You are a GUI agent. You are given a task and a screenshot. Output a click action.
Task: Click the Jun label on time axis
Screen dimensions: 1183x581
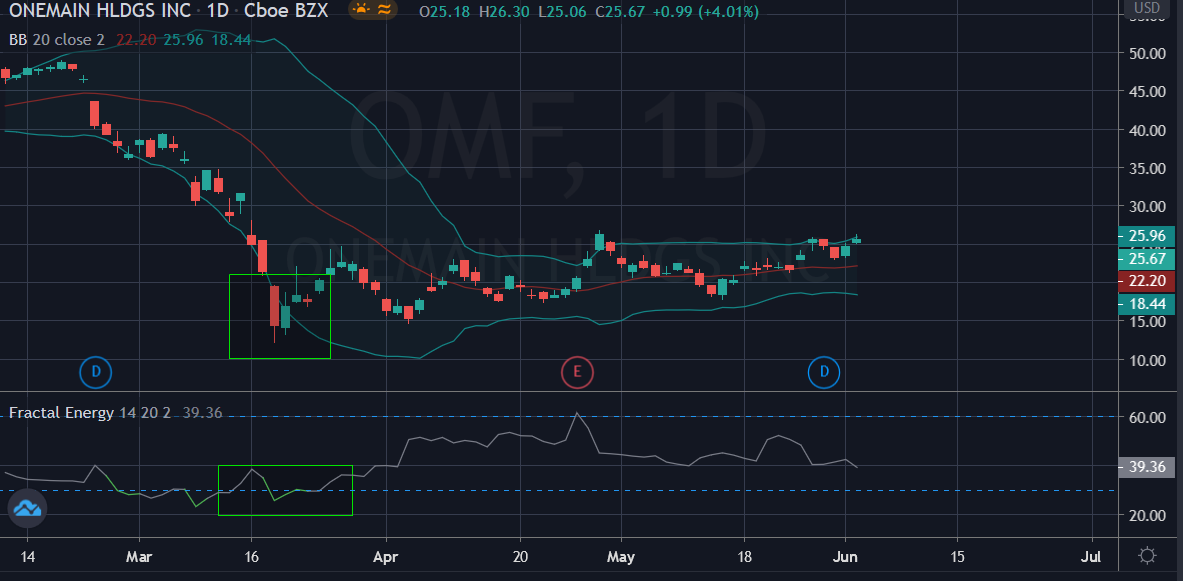(846, 558)
